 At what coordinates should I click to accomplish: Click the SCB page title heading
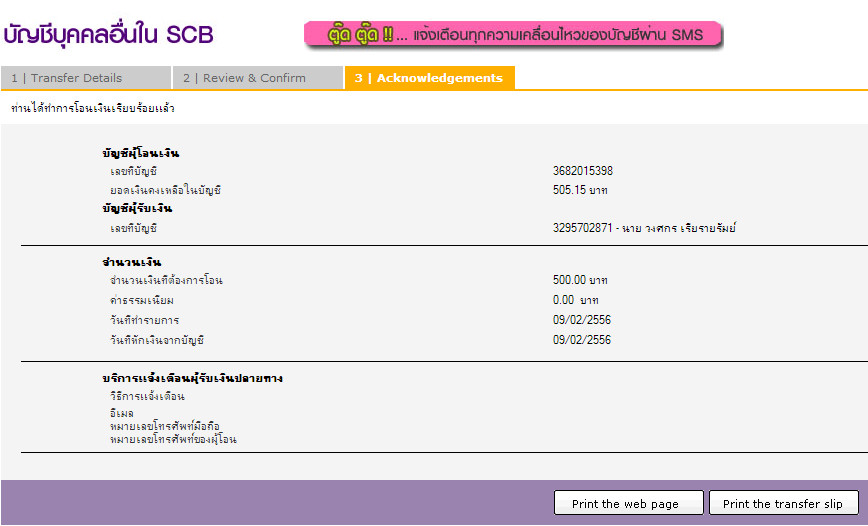click(x=108, y=35)
